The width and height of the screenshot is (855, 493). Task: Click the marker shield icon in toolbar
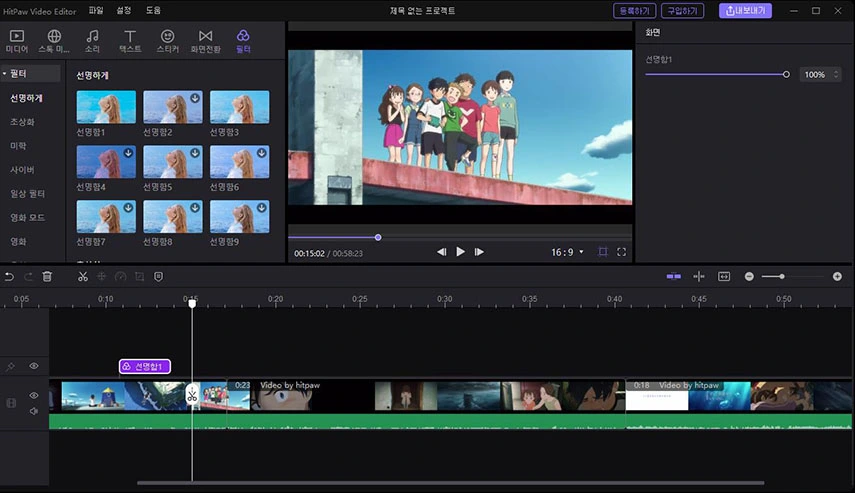[x=159, y=276]
